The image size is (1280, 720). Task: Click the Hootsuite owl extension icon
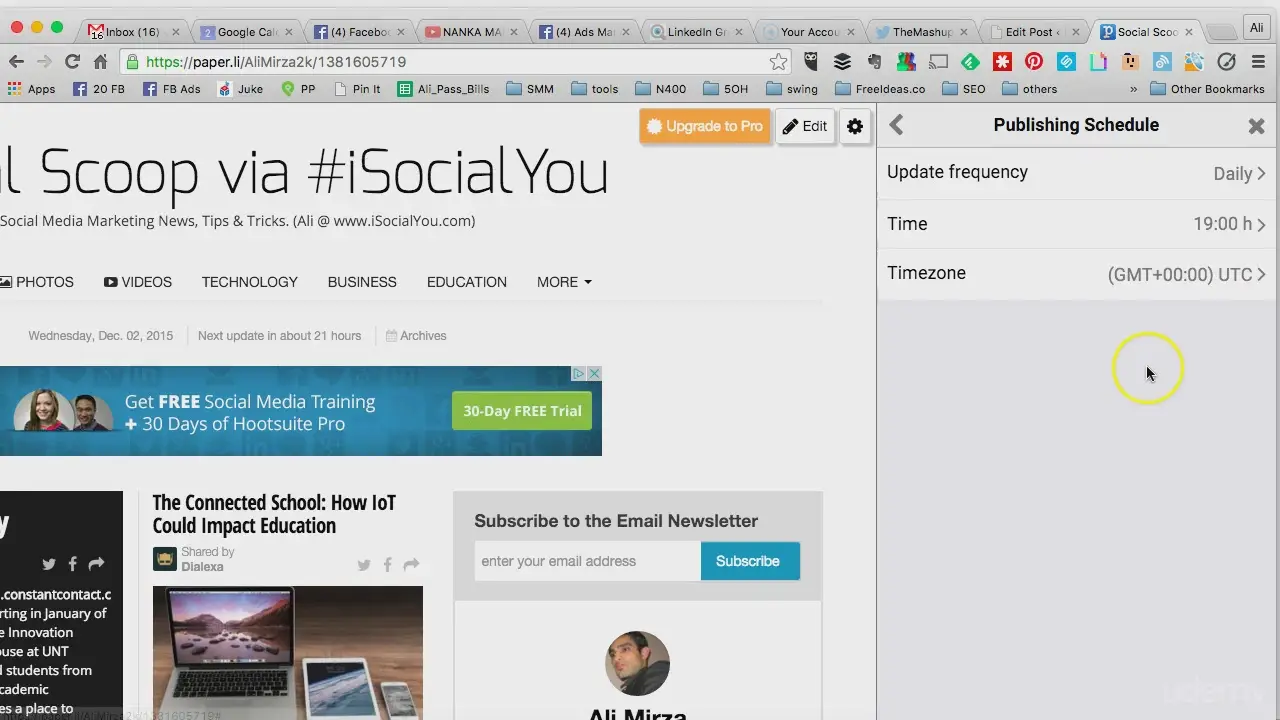coord(811,62)
